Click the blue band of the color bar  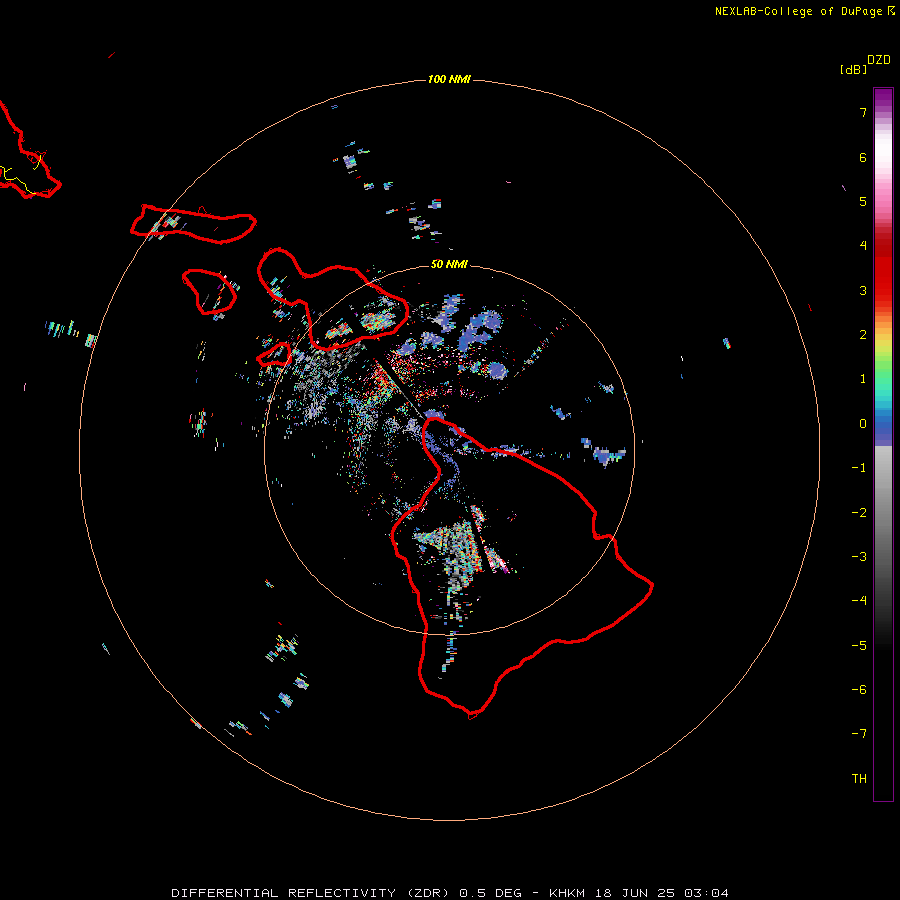883,428
